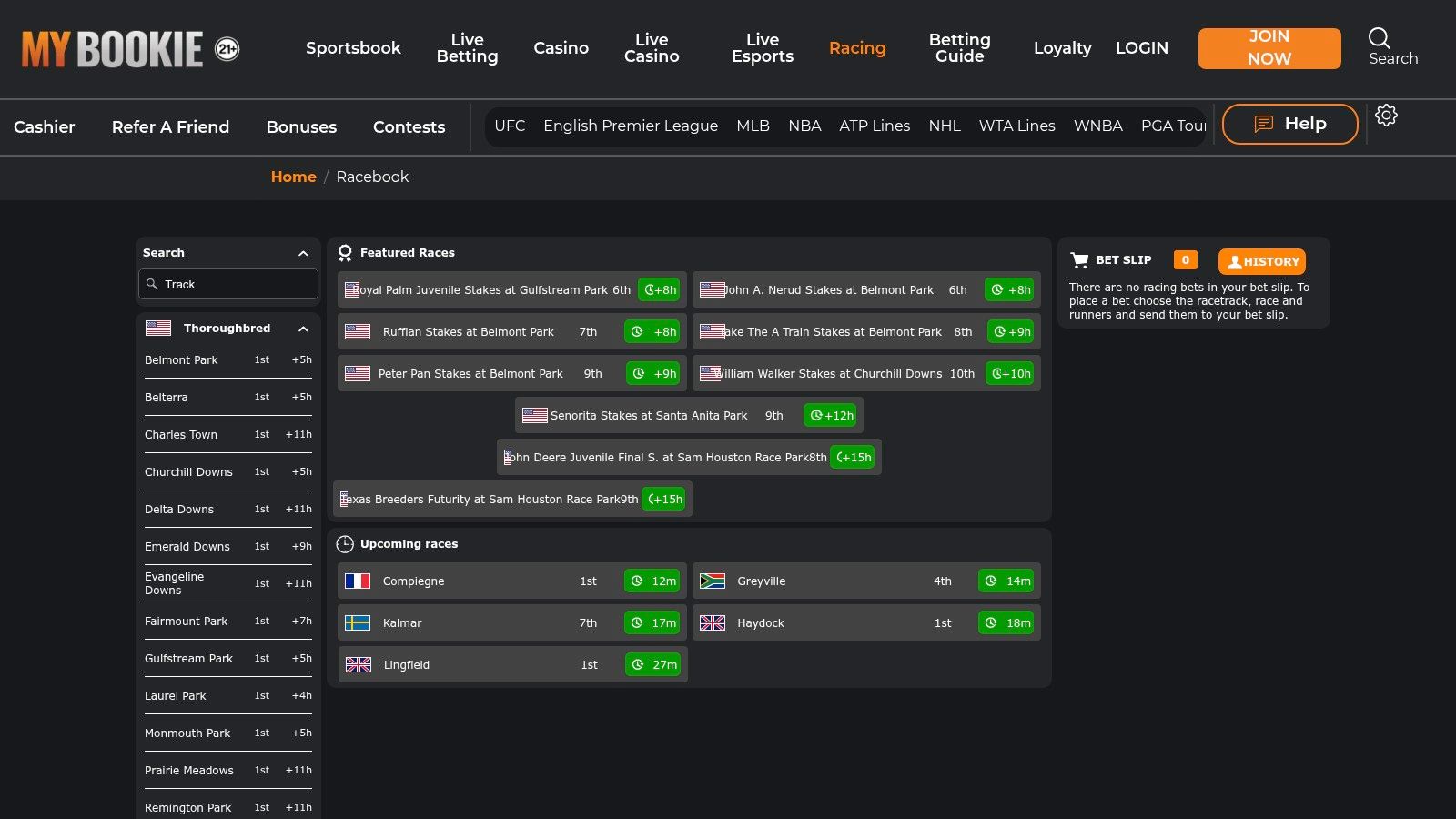Click the 18m timer badge for Haydock
This screenshot has width=1456, height=819.
[x=1006, y=622]
